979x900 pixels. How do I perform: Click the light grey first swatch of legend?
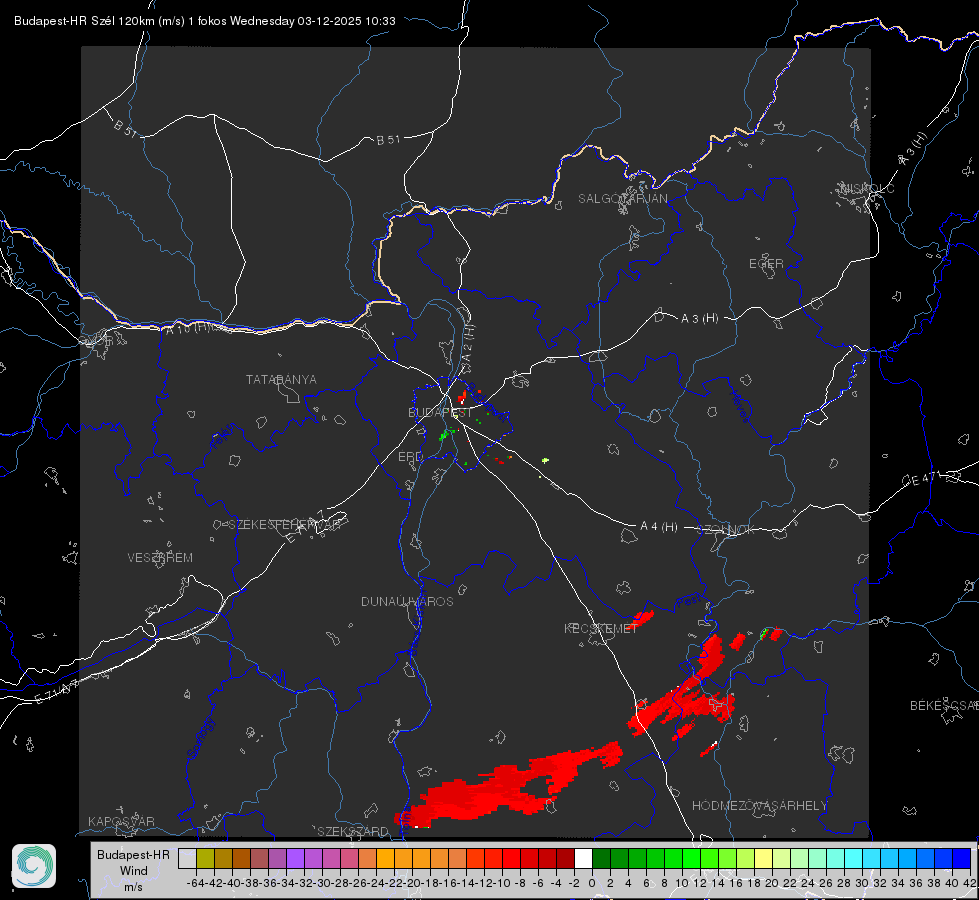tap(187, 858)
